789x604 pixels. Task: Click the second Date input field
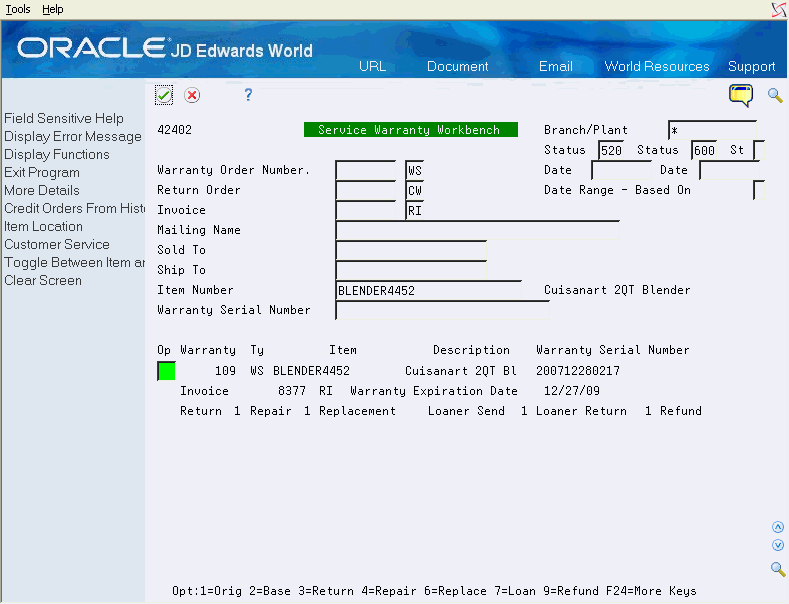point(730,170)
